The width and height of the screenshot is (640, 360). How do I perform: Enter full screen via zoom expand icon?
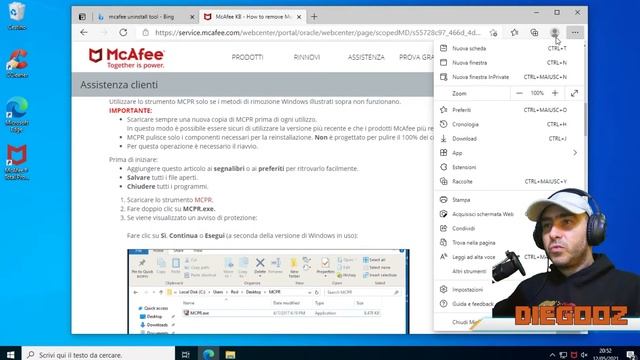pos(574,93)
